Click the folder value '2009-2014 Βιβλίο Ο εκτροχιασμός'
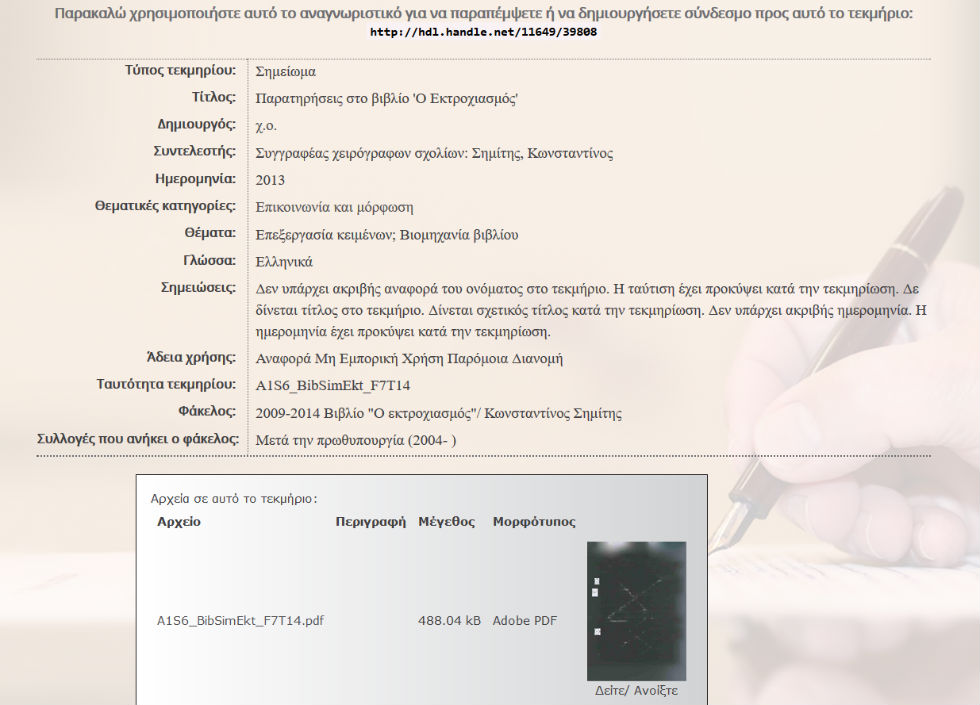This screenshot has height=705, width=980. pyautogui.click(x=439, y=413)
